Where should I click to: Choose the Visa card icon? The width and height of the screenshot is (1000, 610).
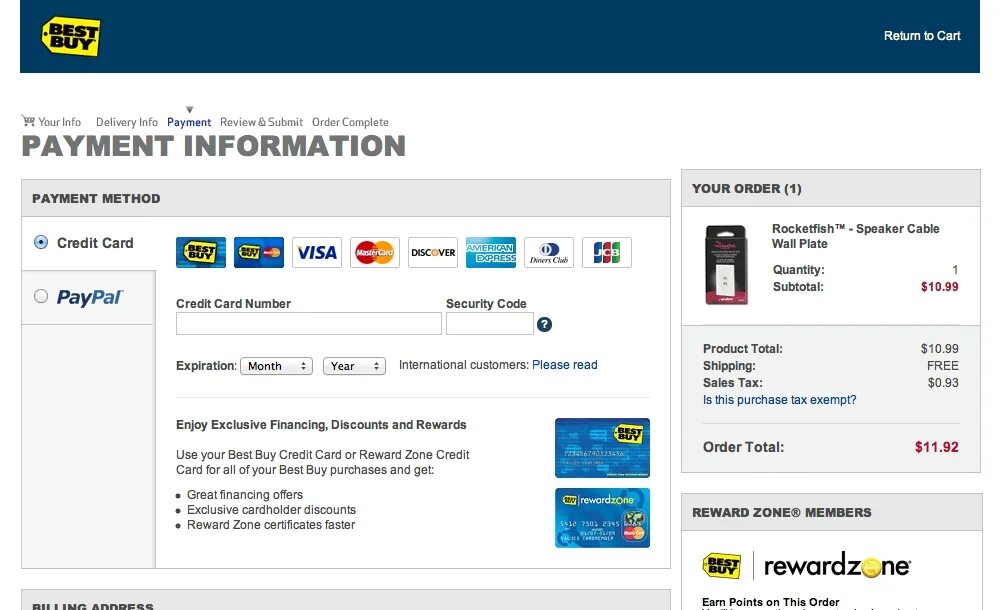coord(317,252)
